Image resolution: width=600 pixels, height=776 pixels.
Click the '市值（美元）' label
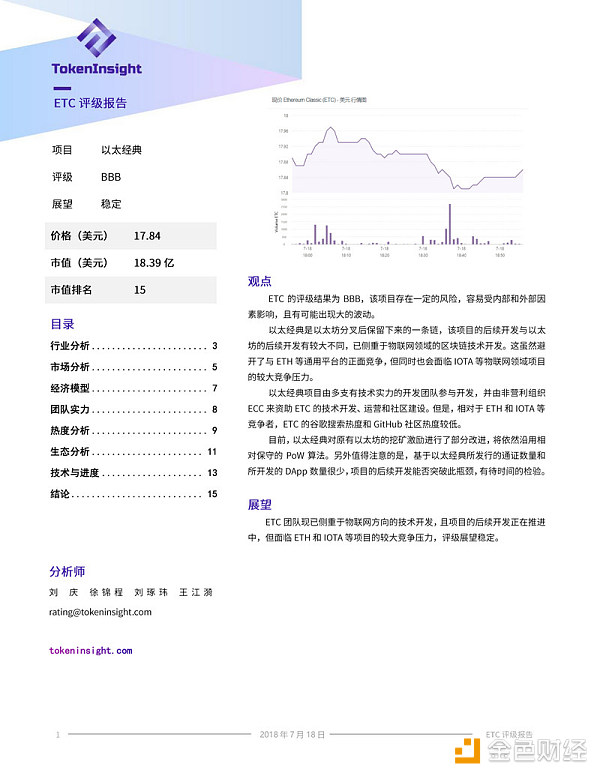point(79,263)
